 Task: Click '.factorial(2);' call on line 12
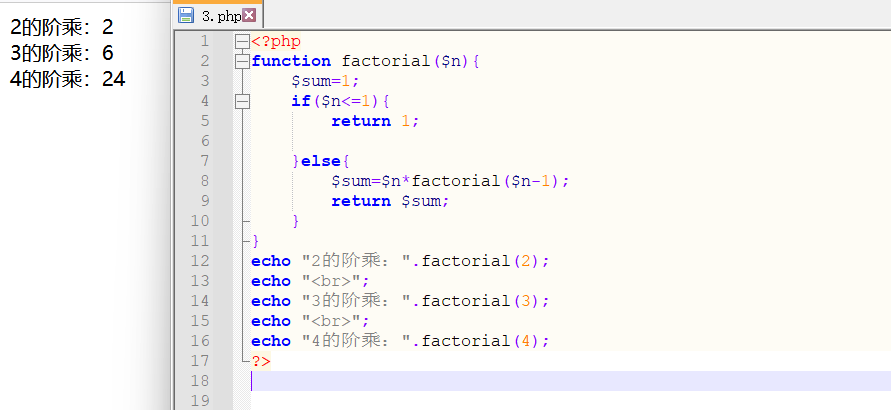coord(481,261)
